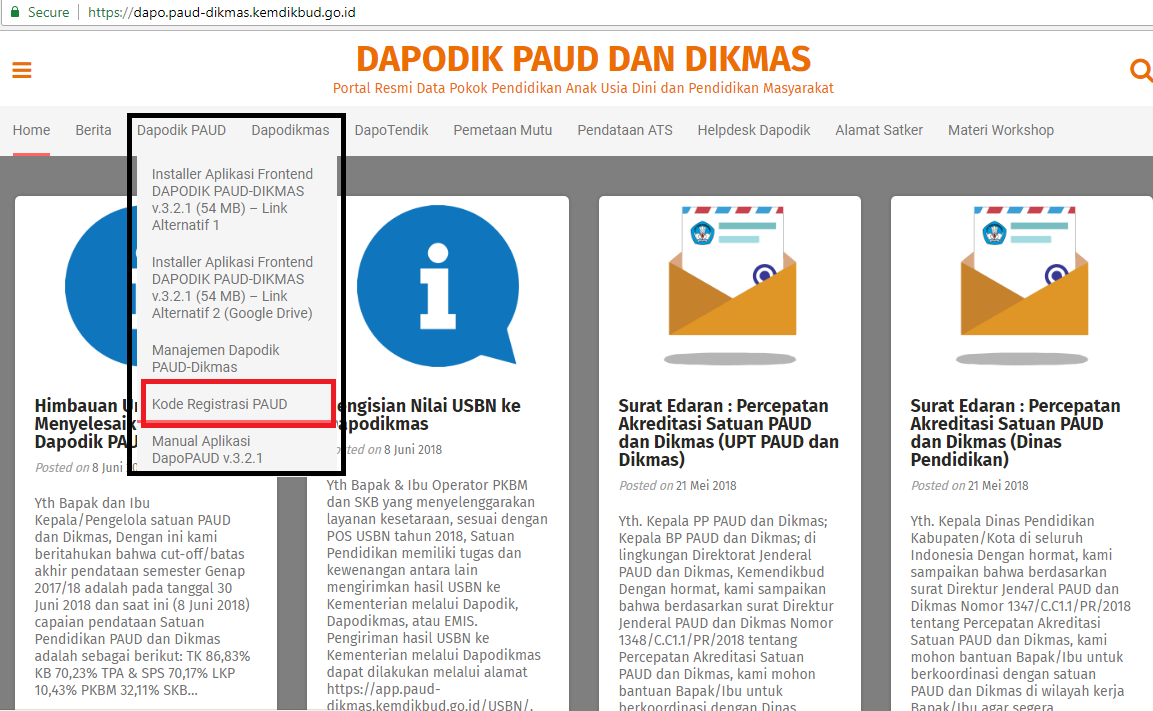Open the Berita menu item

point(93,130)
